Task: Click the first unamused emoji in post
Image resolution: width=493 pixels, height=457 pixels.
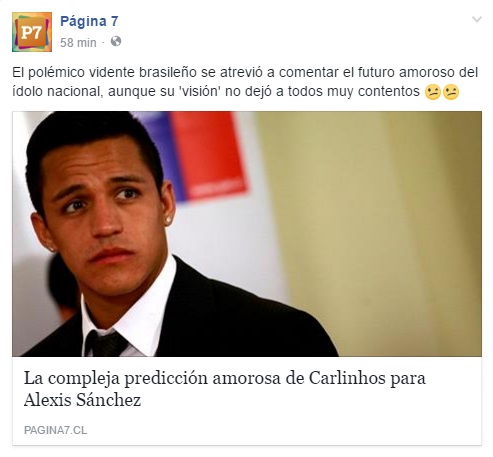Action: [x=433, y=92]
